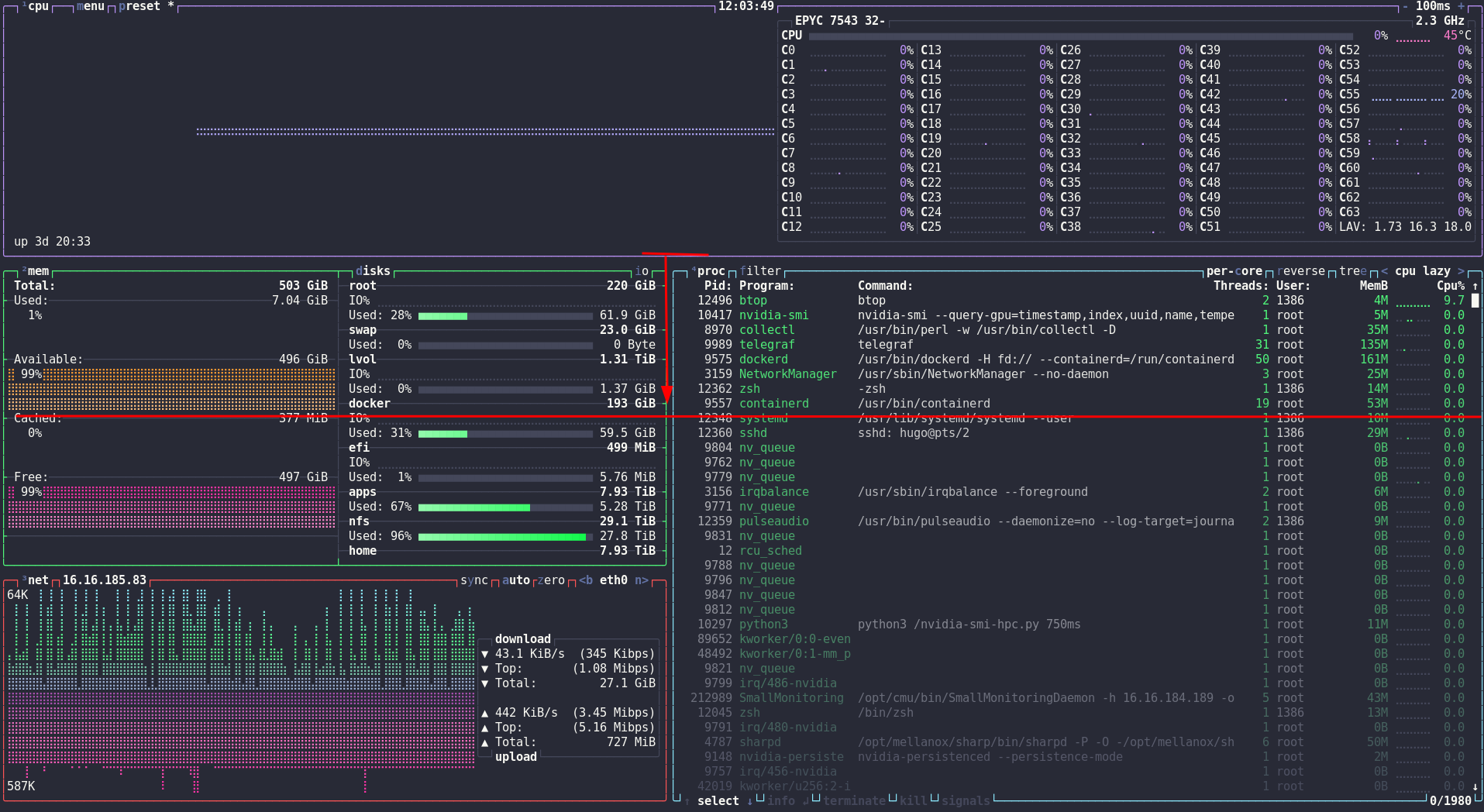The width and height of the screenshot is (1484, 812).
Task: Open the btop main menu
Action: tap(91, 6)
